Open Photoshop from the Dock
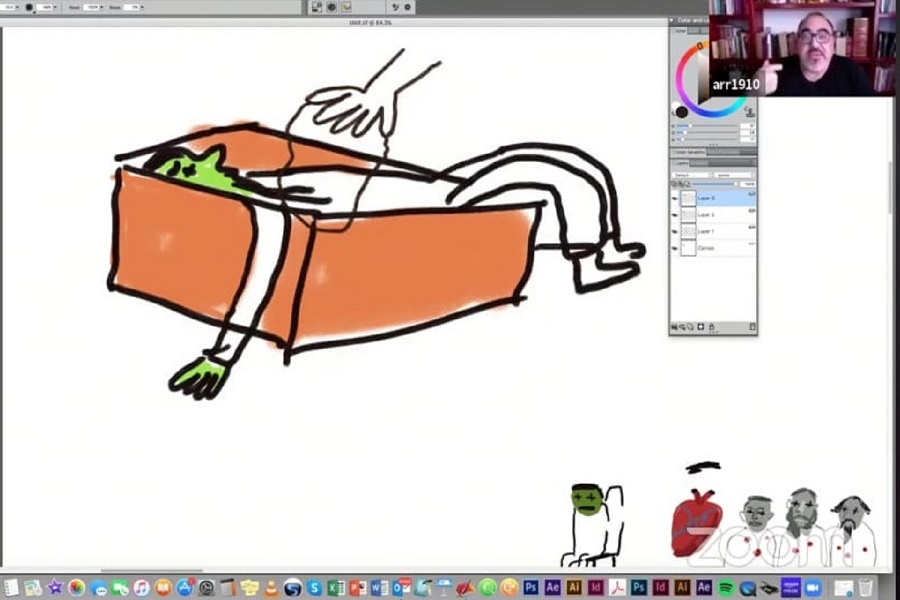Image resolution: width=900 pixels, height=600 pixels. 531,587
